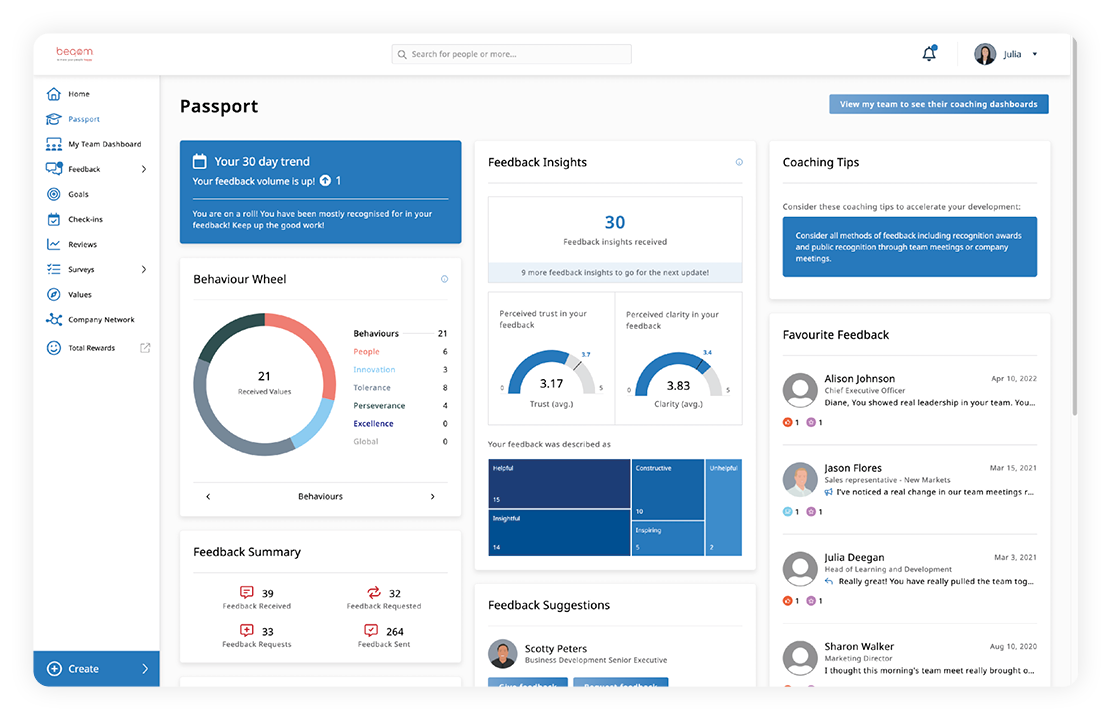Click the Check-ins calendar icon
This screenshot has height=720, width=1112.
pyautogui.click(x=53, y=219)
